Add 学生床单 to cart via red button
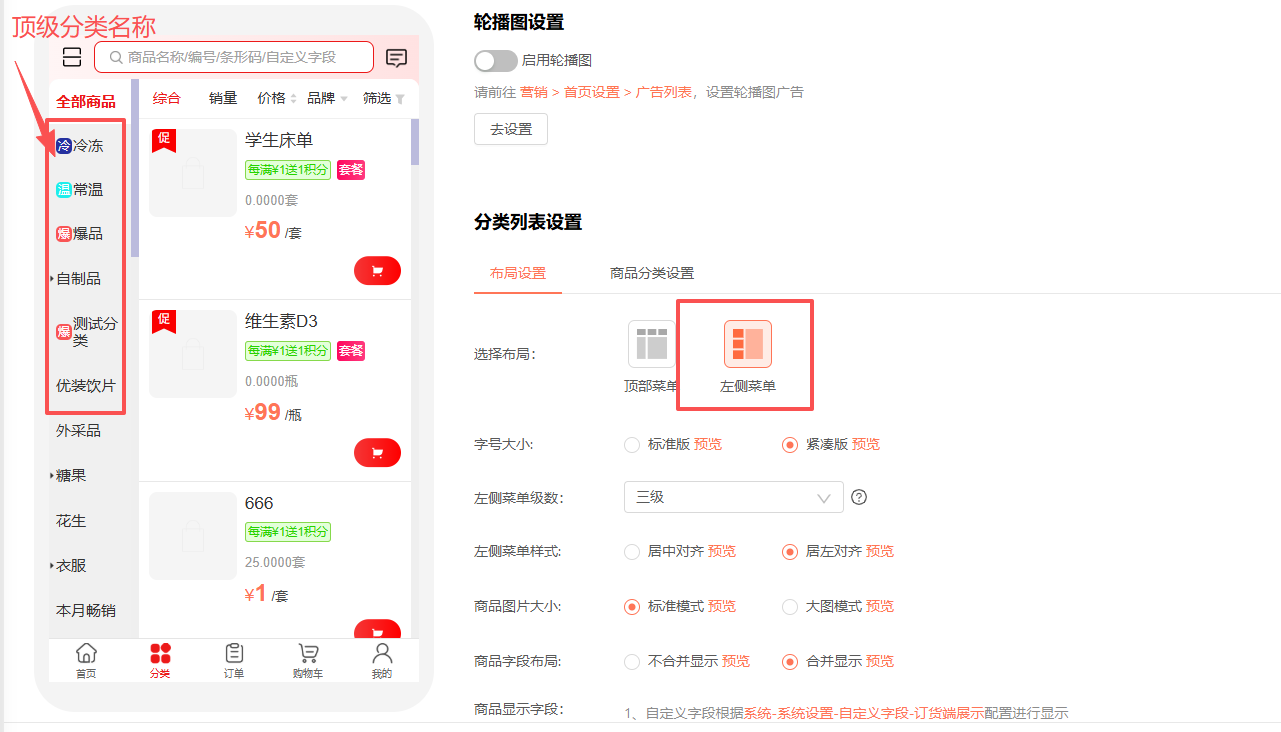The image size is (1281, 732). click(x=377, y=271)
